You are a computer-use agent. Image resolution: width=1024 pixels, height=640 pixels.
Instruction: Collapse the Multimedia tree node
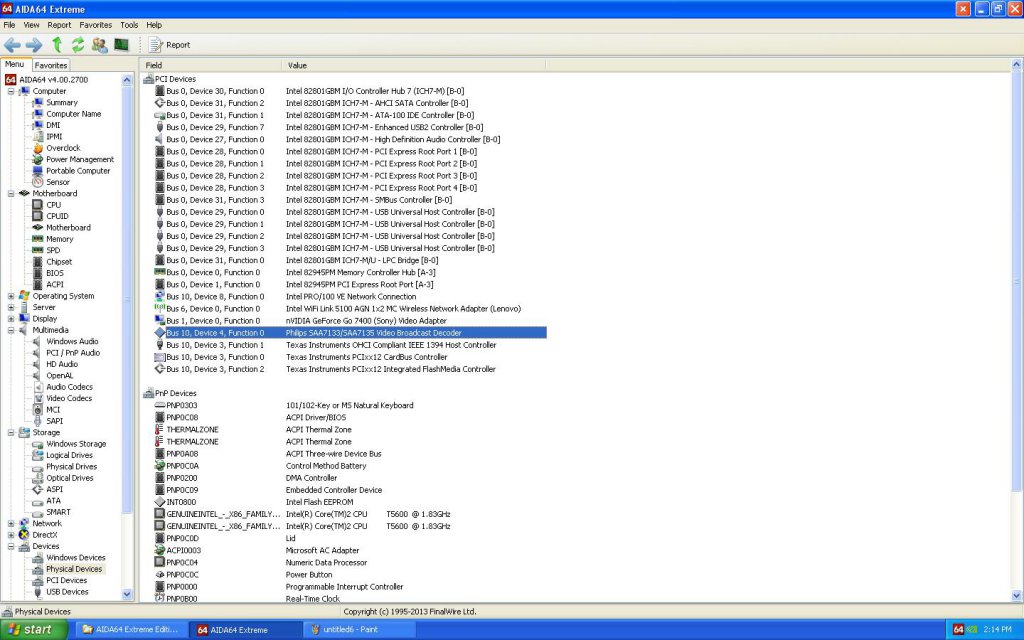[x=11, y=330]
